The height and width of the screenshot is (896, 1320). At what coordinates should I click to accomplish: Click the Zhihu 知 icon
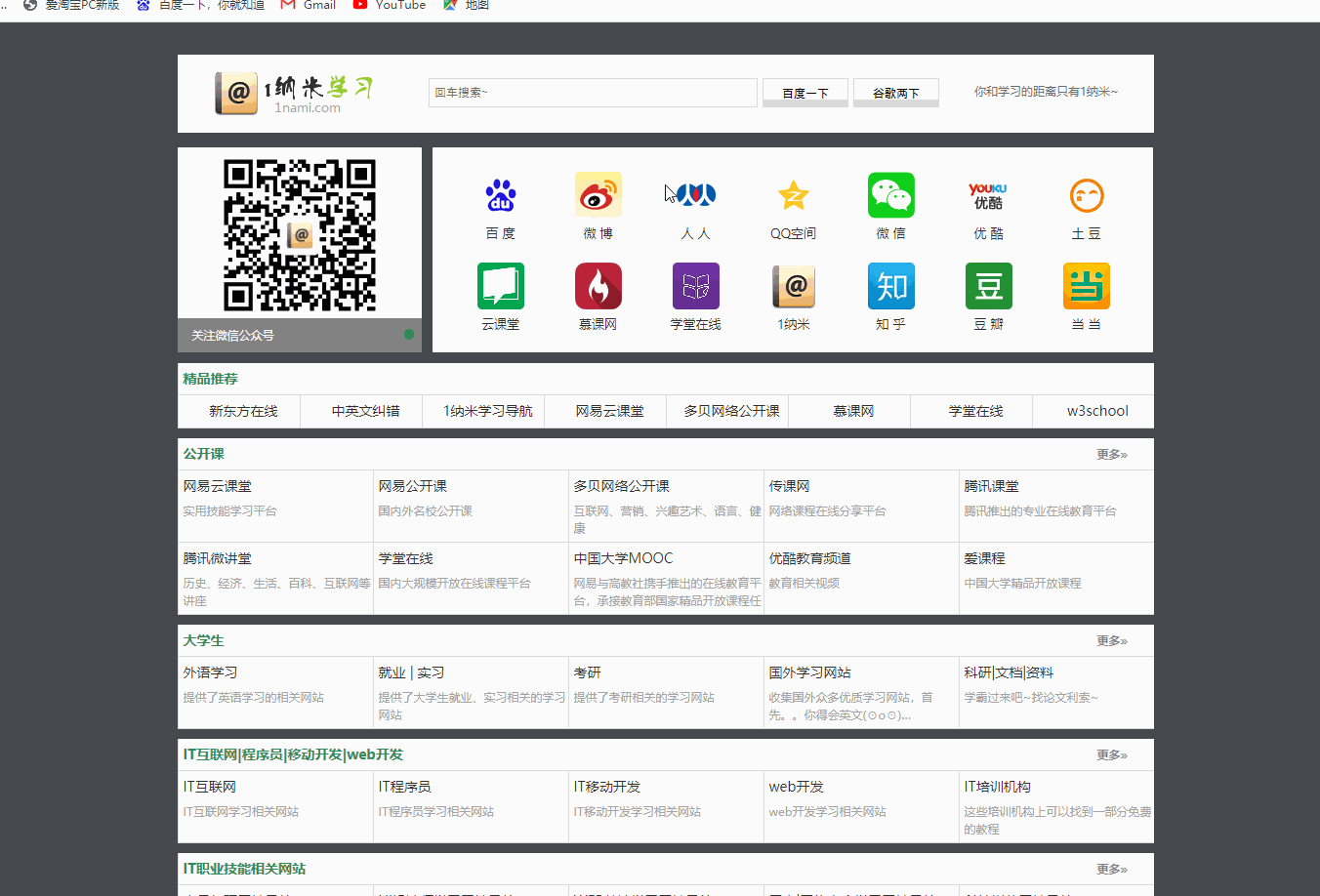(x=890, y=287)
